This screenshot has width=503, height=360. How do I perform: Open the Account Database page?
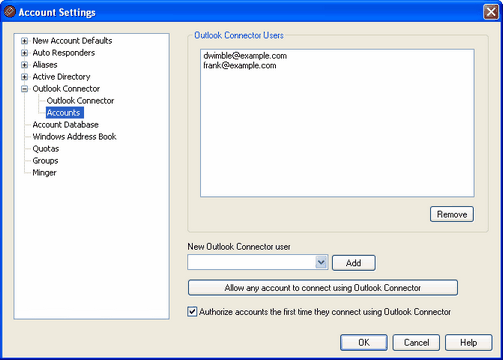point(65,125)
